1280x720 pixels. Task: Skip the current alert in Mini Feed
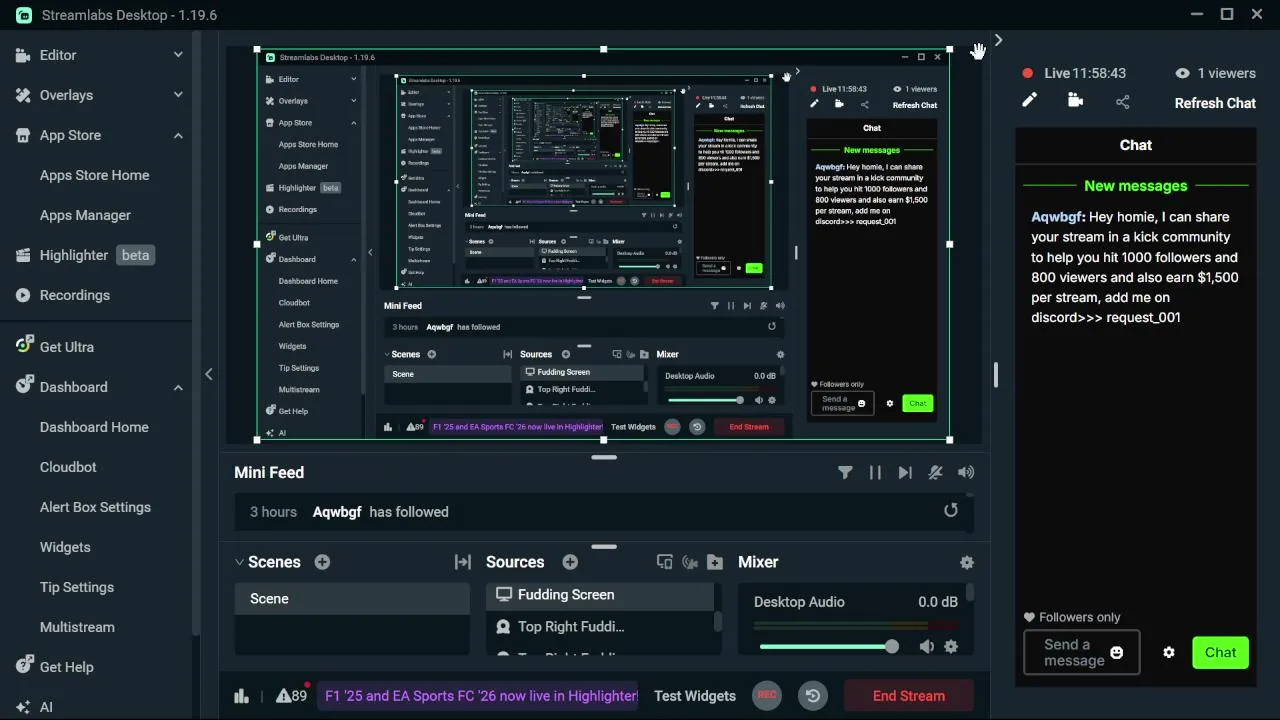click(x=905, y=473)
